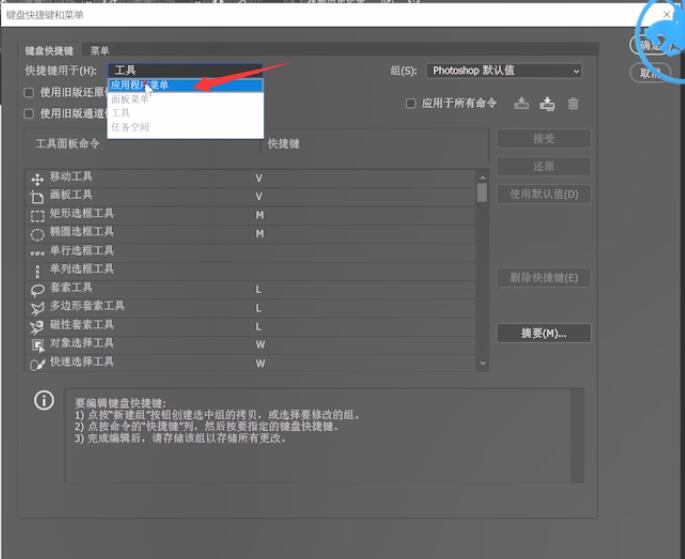Screen dimensions: 685x559
Task: Open the 快捷键用于 dropdown showing 工具
Action: click(185, 70)
